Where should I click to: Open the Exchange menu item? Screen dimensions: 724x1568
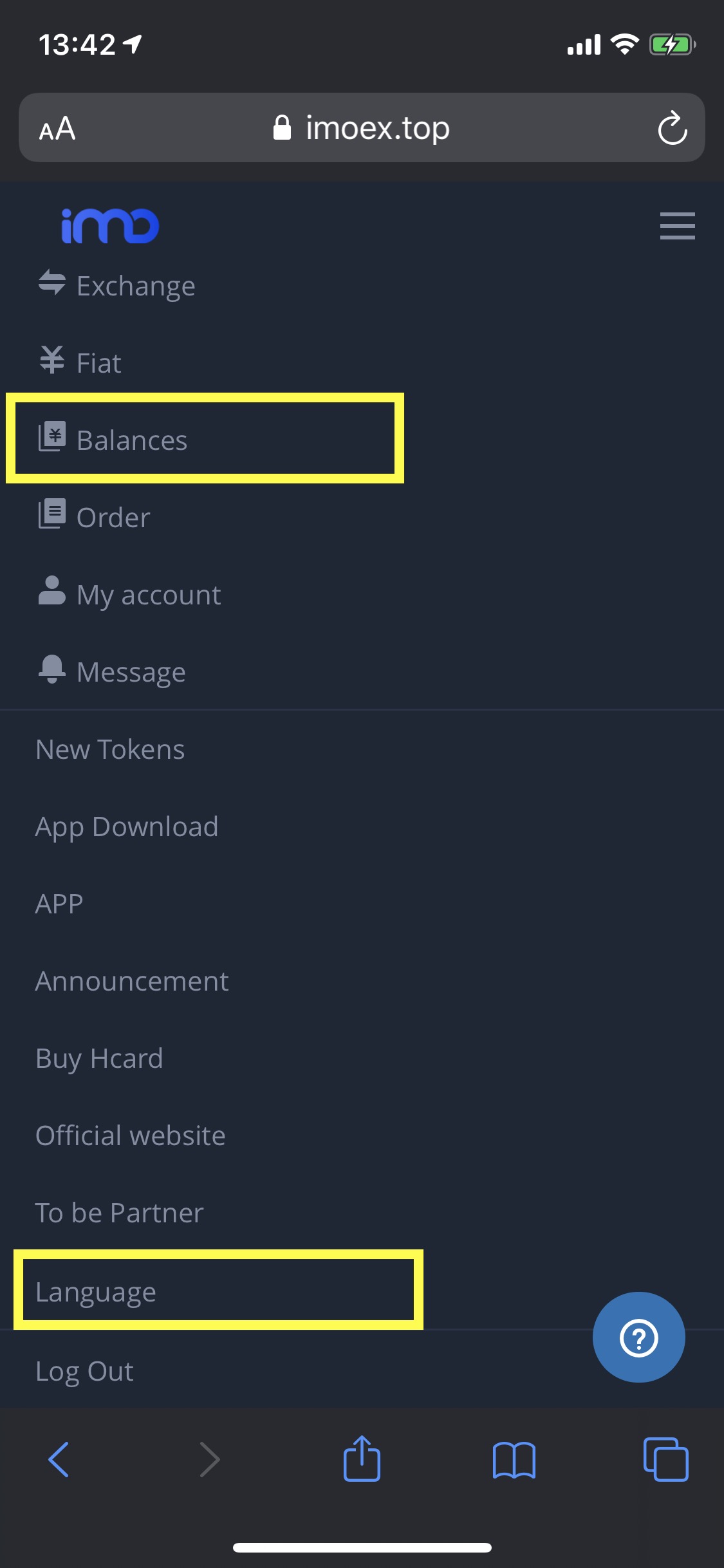[135, 286]
